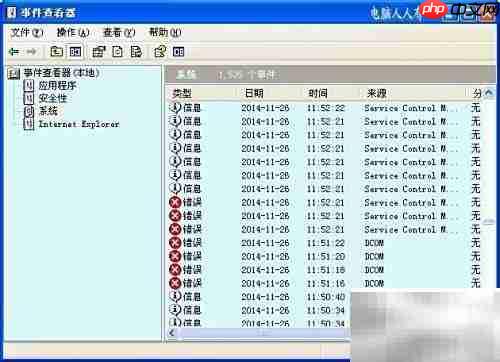This screenshot has height=362, width=500.
Task: Click the 错误 type text in 11:51:18 row
Action: pyautogui.click(x=192, y=270)
